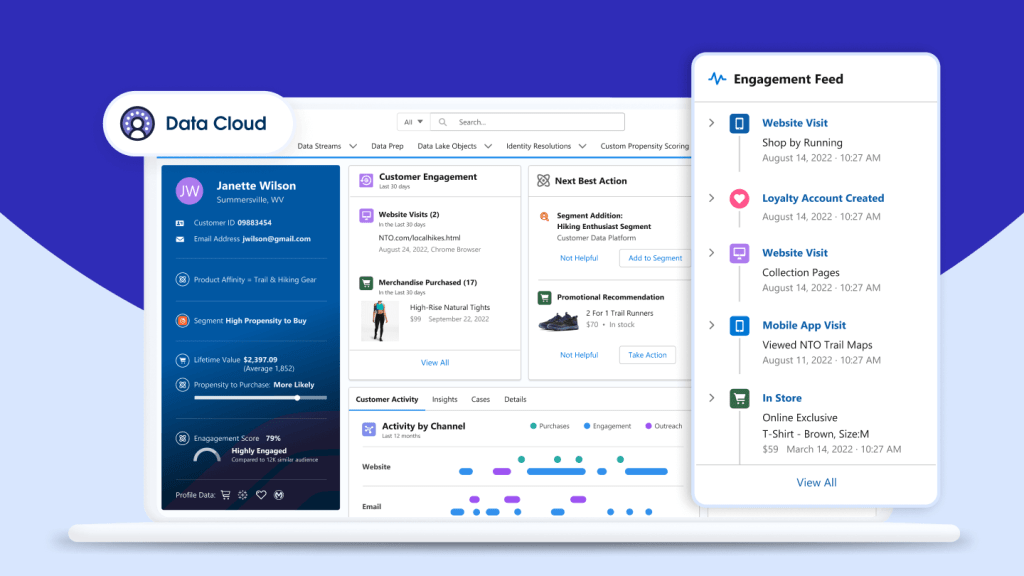Screen dimensions: 1024x576
Task: Click the Engagement Score gauge arc
Action: 207,455
